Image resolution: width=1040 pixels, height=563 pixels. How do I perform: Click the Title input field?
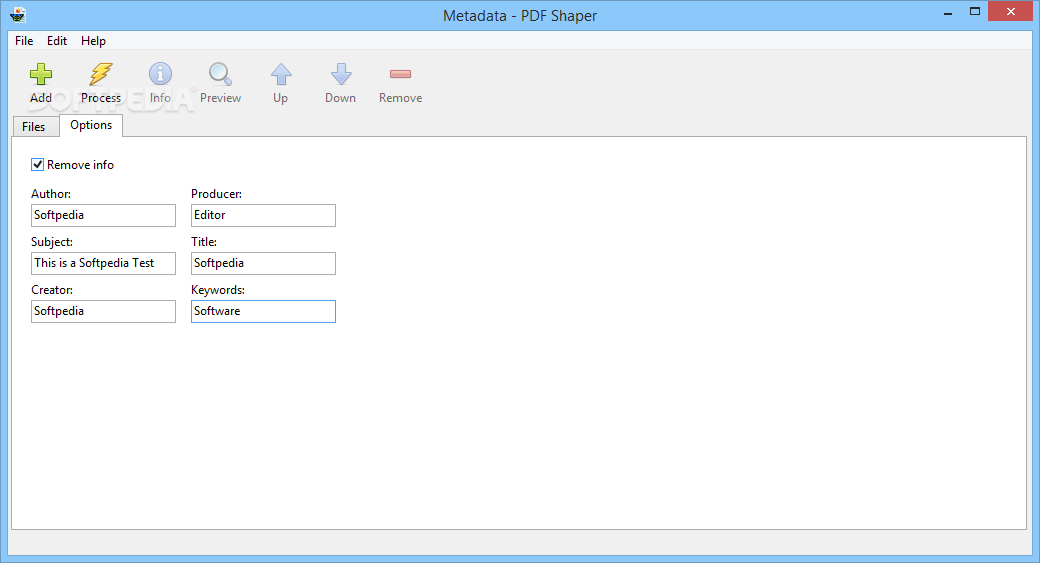[x=263, y=263]
